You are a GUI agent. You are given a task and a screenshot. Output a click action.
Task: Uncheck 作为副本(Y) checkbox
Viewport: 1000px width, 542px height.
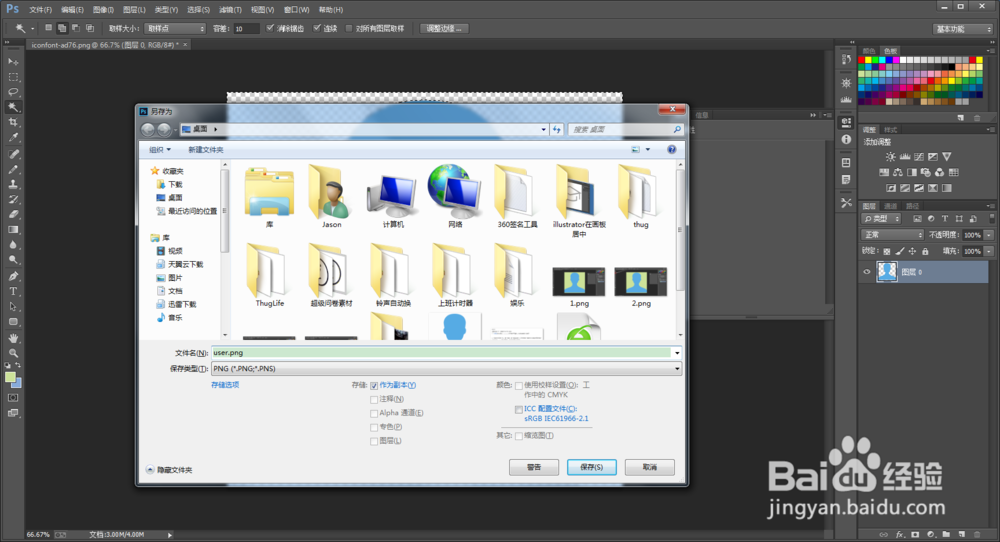374,386
